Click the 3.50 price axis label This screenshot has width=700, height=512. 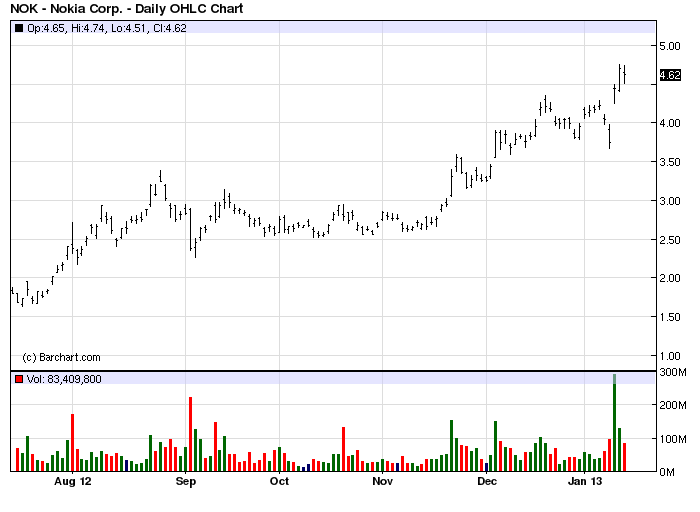click(x=670, y=162)
